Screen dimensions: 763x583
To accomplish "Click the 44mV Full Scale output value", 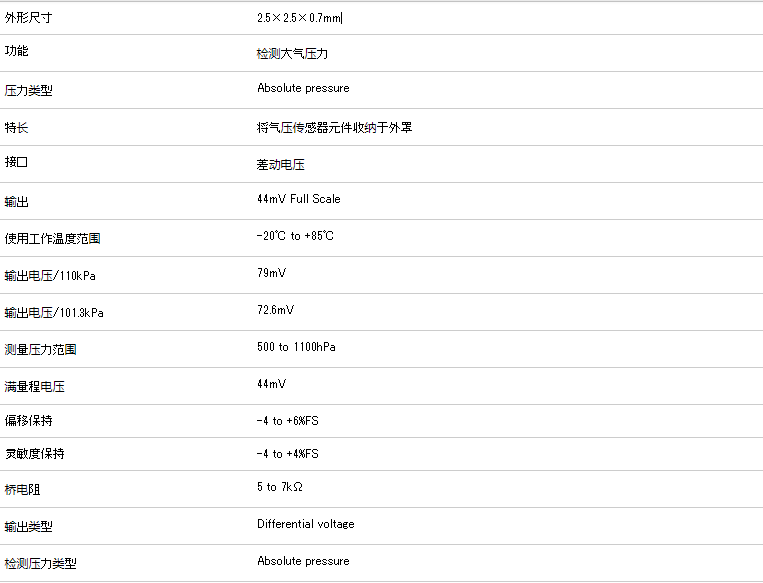I will pos(298,199).
